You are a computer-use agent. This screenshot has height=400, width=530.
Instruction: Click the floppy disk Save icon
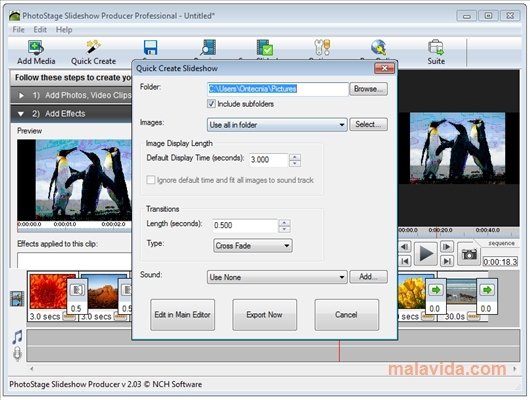pos(150,48)
